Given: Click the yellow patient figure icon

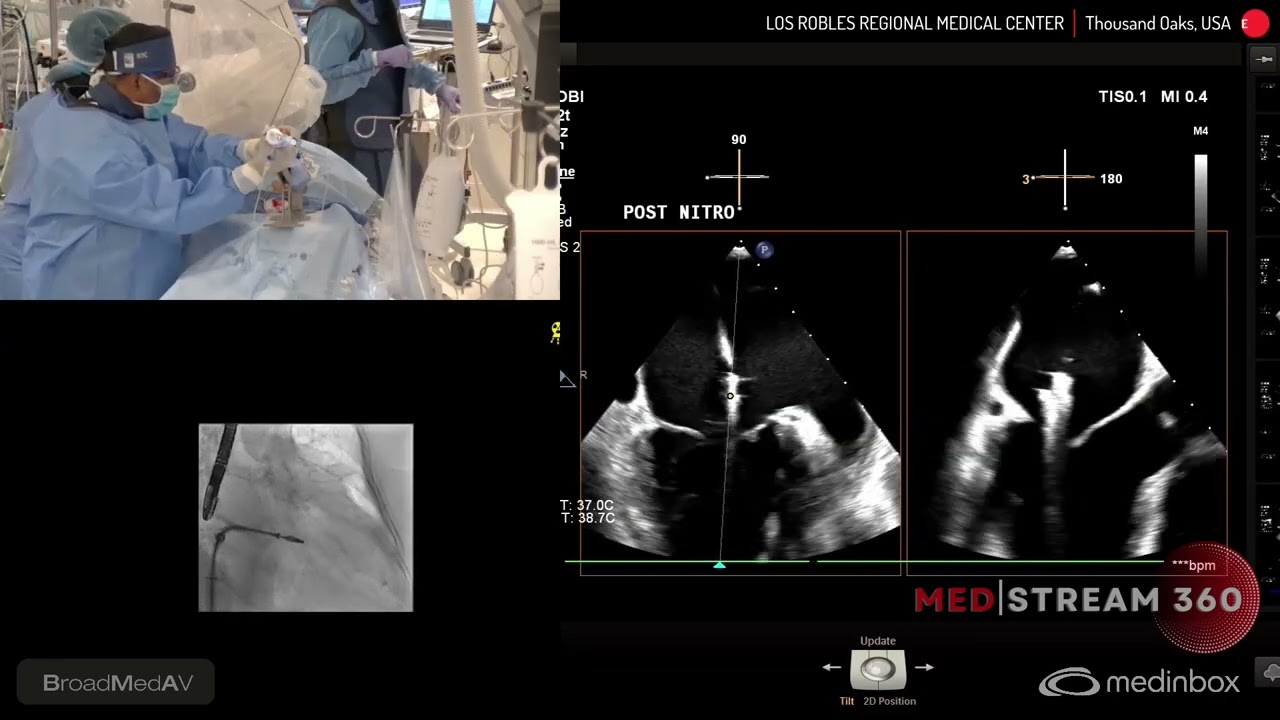Looking at the screenshot, I should tap(555, 333).
